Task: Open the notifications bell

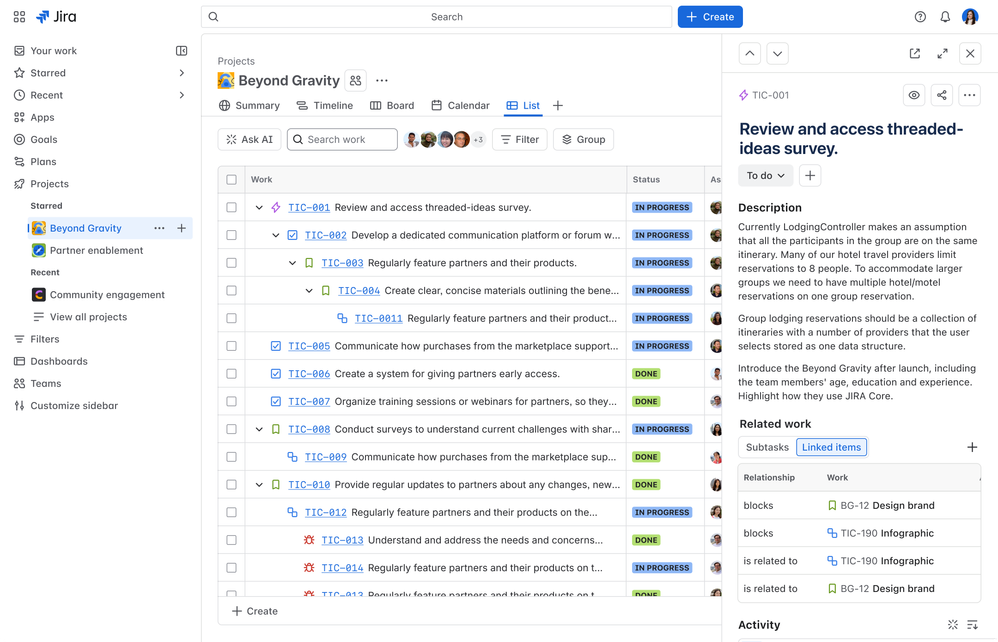Action: coord(945,17)
